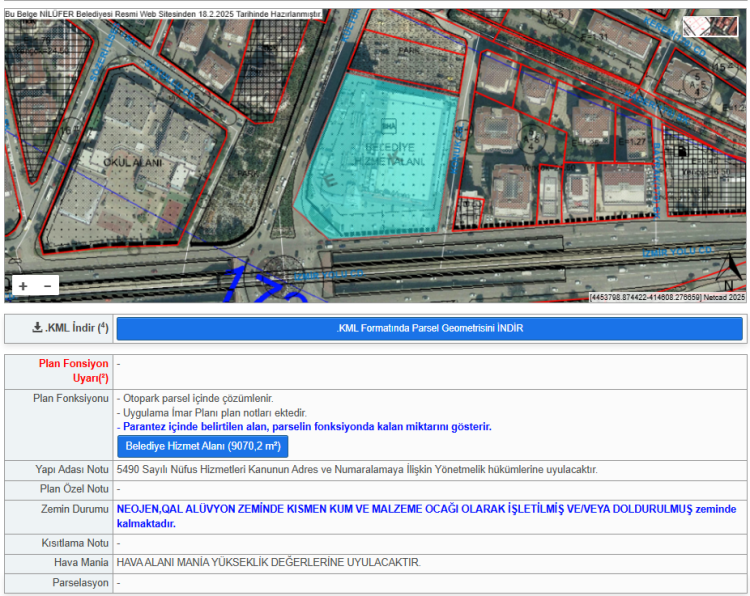The height and width of the screenshot is (596, 750).
Task: Select the Plan Fonksiyonu row header
Action: pos(71,398)
